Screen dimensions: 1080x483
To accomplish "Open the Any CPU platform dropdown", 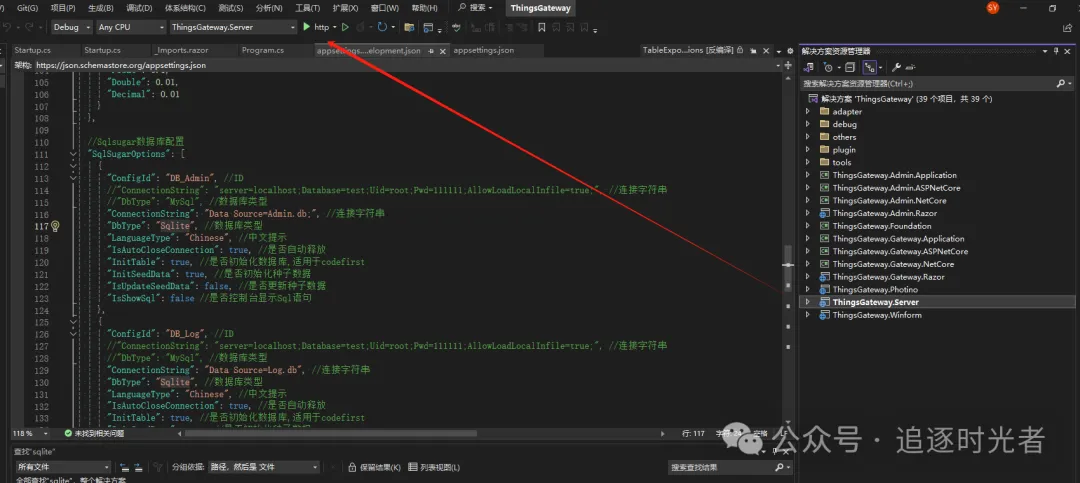I will (x=131, y=28).
